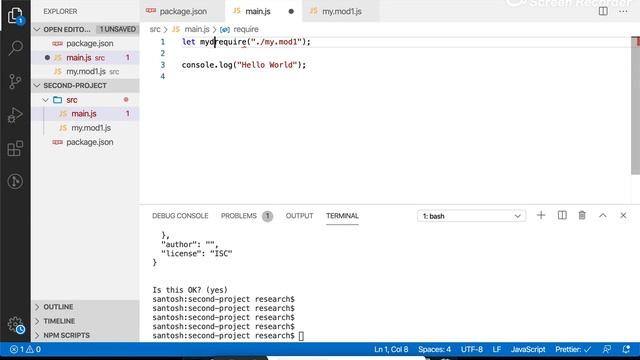This screenshot has width=640, height=360.
Task: Kill terminal with trash icon
Action: pos(582,216)
